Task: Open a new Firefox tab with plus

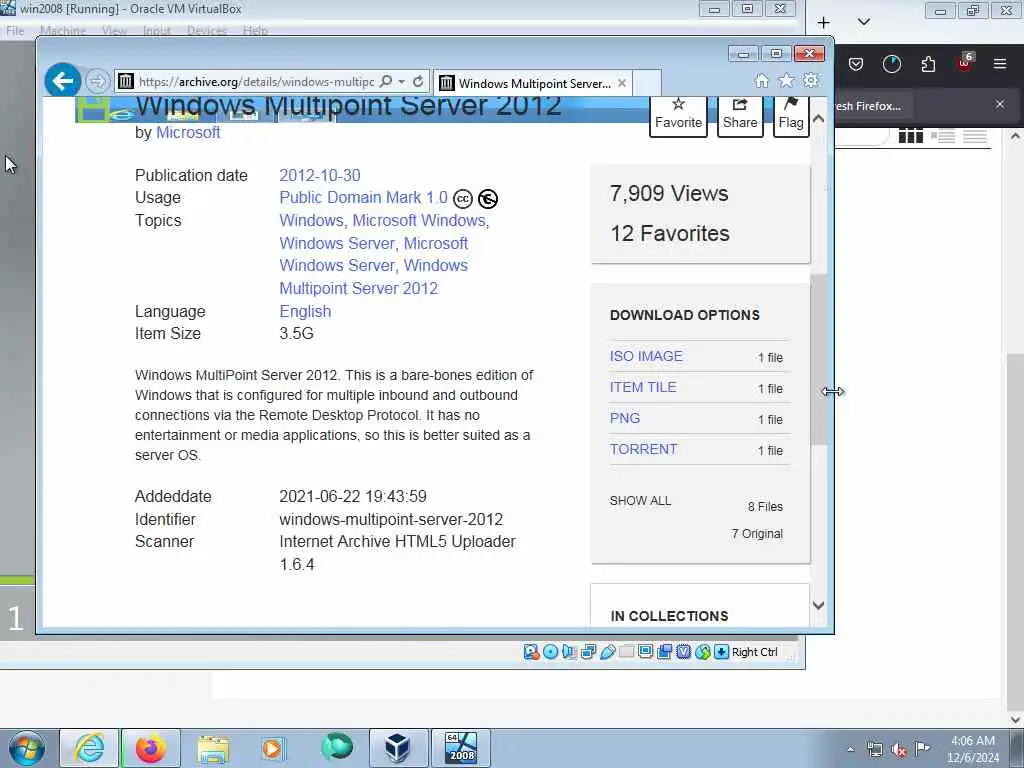Action: click(x=824, y=23)
